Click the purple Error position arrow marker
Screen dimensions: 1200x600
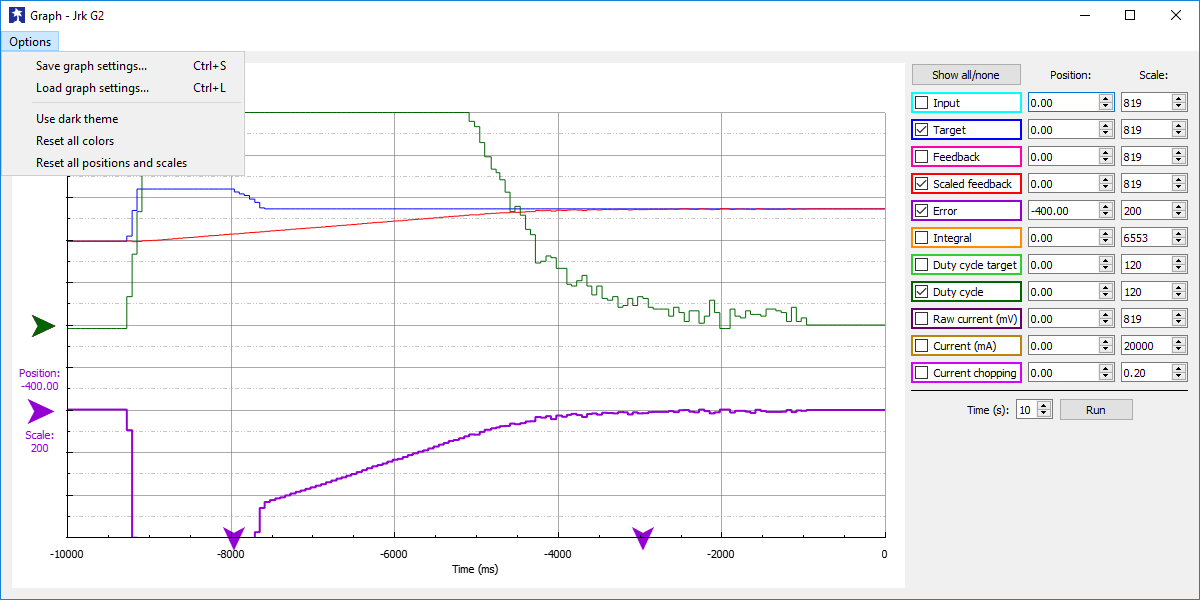[40, 411]
